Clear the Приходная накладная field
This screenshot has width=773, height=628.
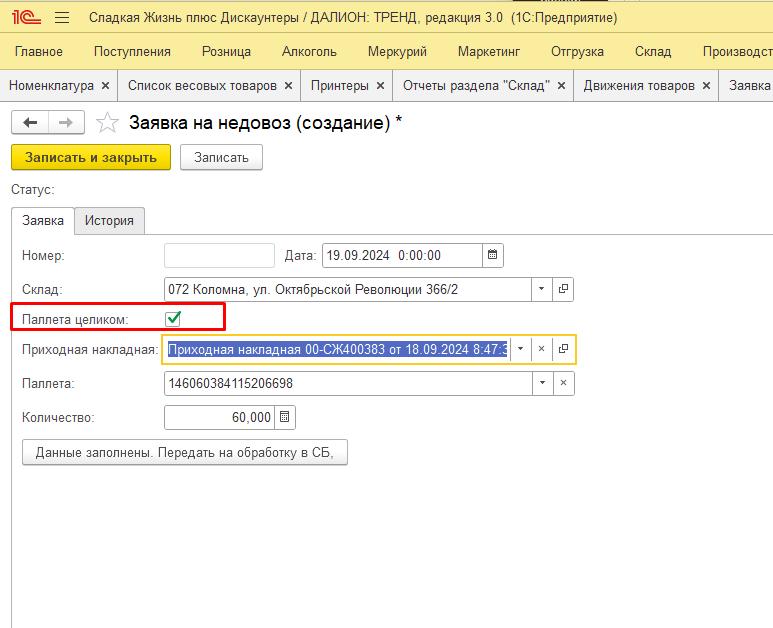[541, 349]
